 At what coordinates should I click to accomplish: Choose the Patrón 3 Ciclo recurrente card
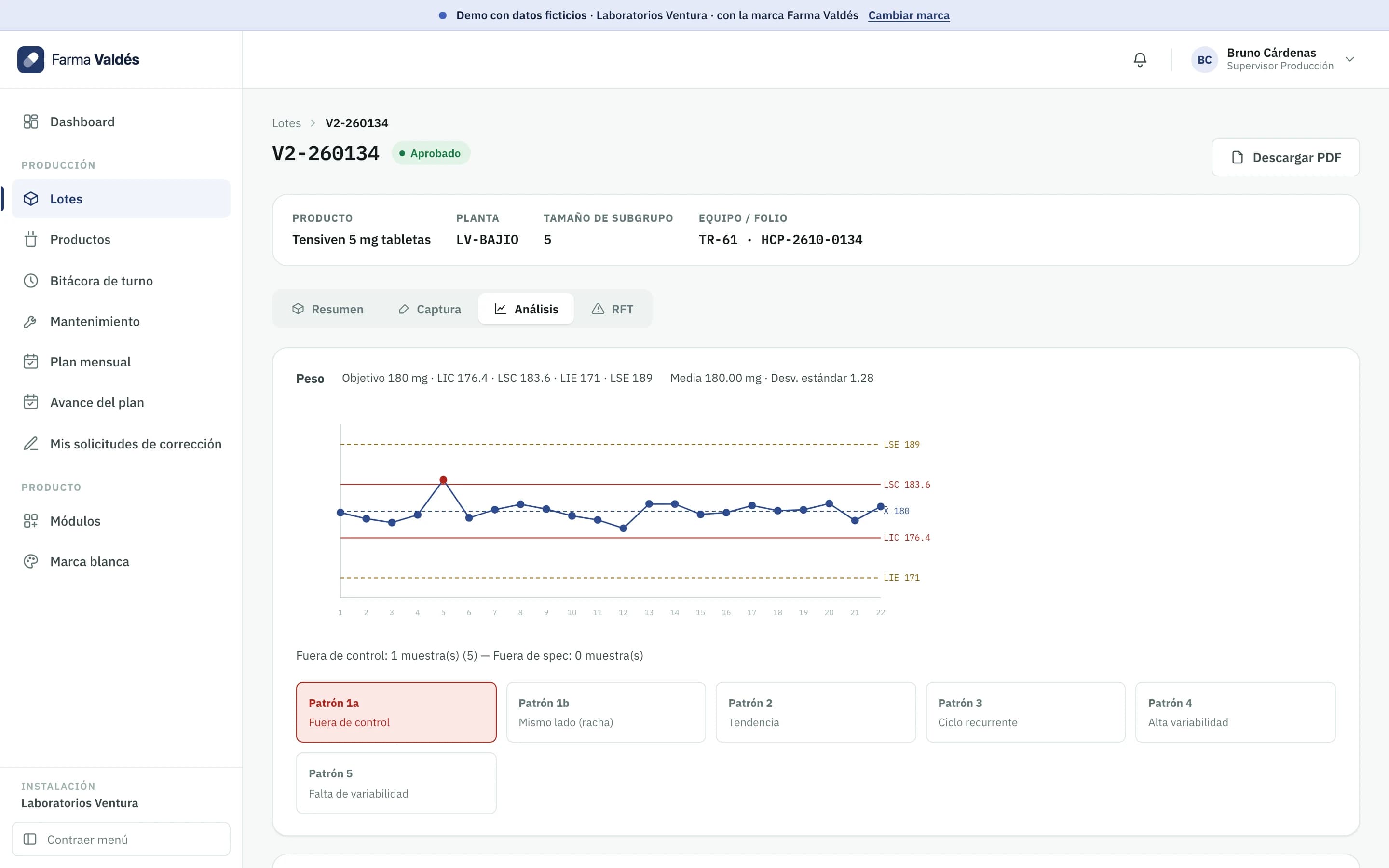(x=1026, y=712)
